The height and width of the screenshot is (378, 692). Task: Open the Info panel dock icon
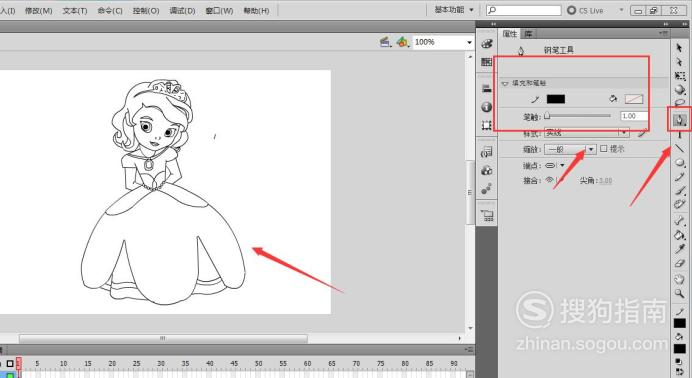[x=487, y=107]
